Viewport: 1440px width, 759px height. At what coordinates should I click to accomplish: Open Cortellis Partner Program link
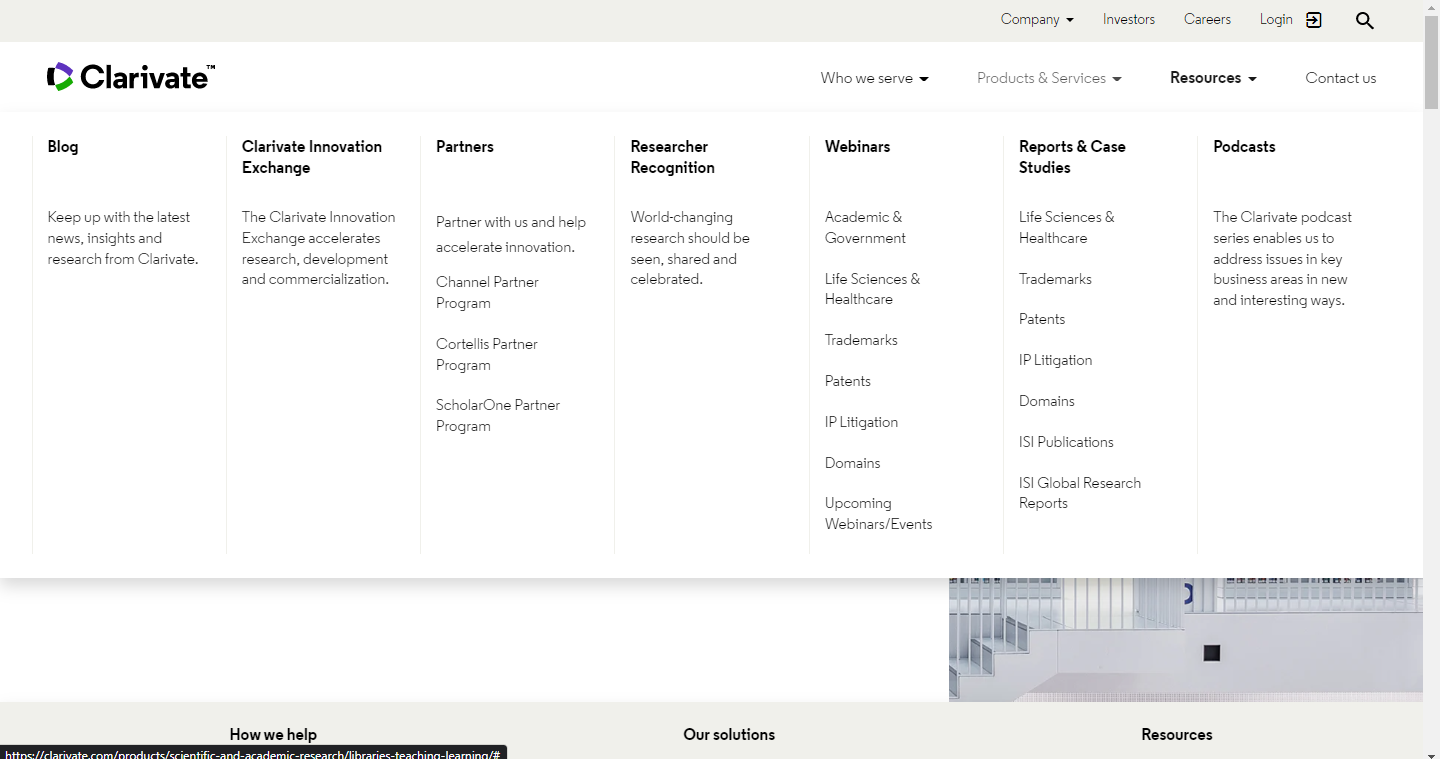pyautogui.click(x=487, y=354)
